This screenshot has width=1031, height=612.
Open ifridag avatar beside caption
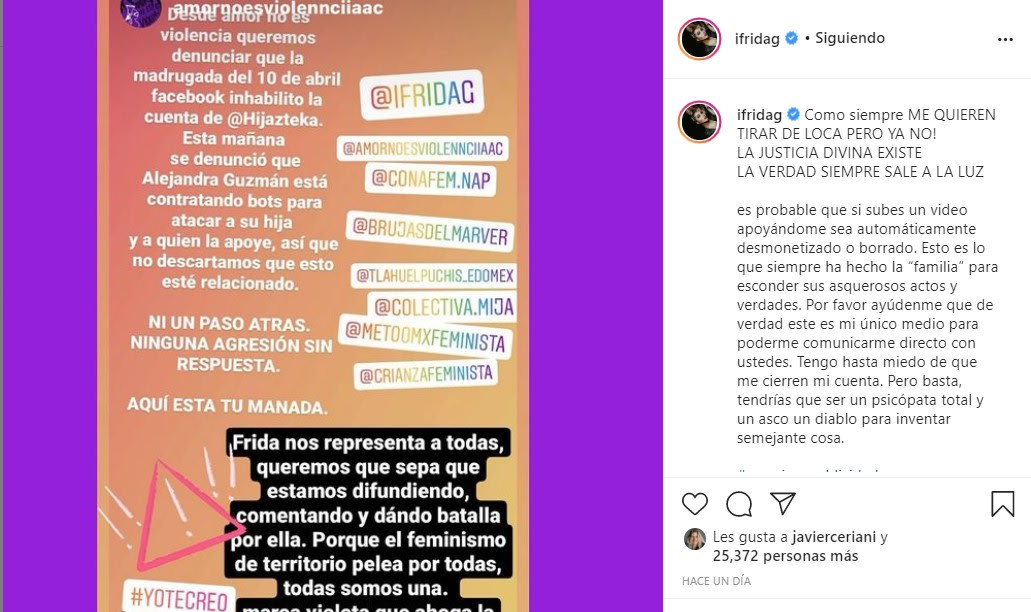pos(699,122)
